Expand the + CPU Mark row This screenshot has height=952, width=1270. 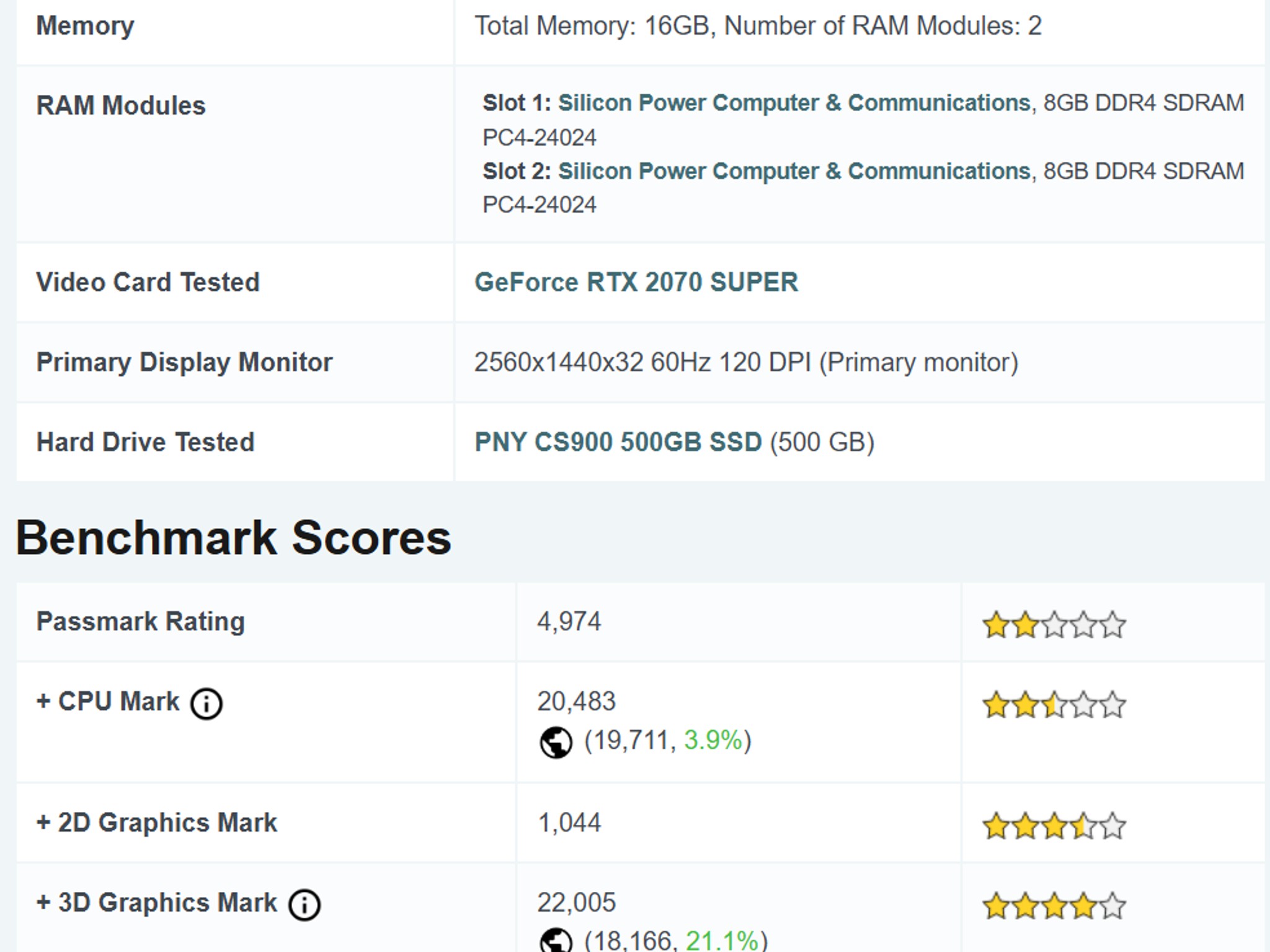tap(108, 702)
